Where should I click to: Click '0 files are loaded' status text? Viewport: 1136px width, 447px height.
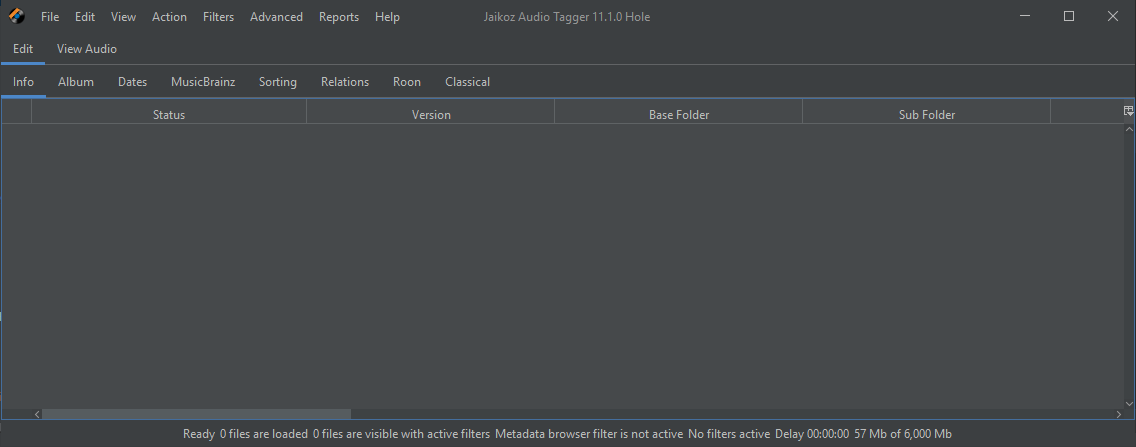[x=264, y=434]
